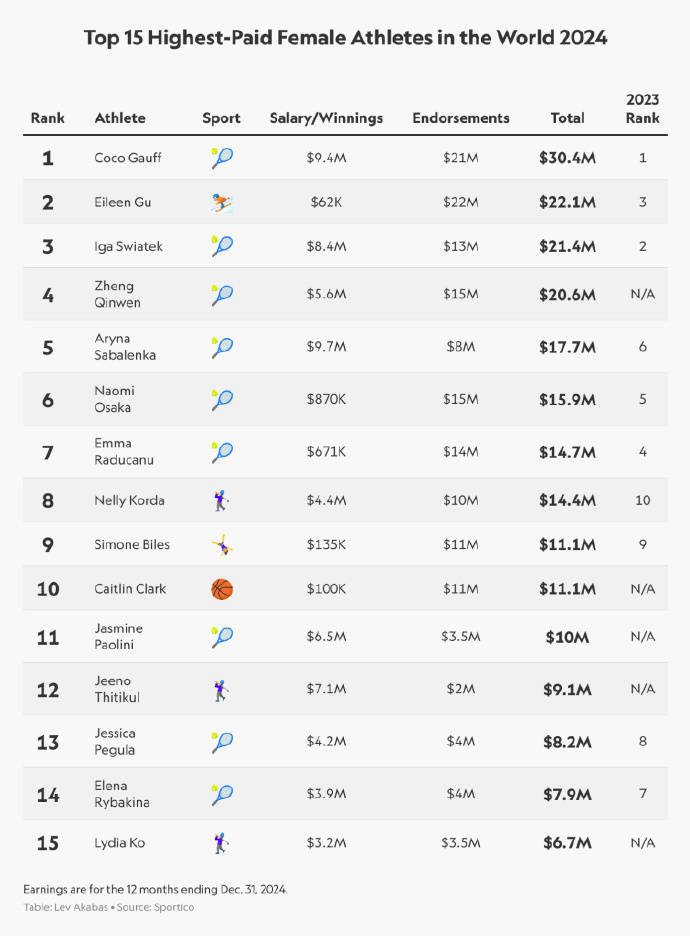Click the basketball icon for Caitlin Clark

(x=222, y=589)
